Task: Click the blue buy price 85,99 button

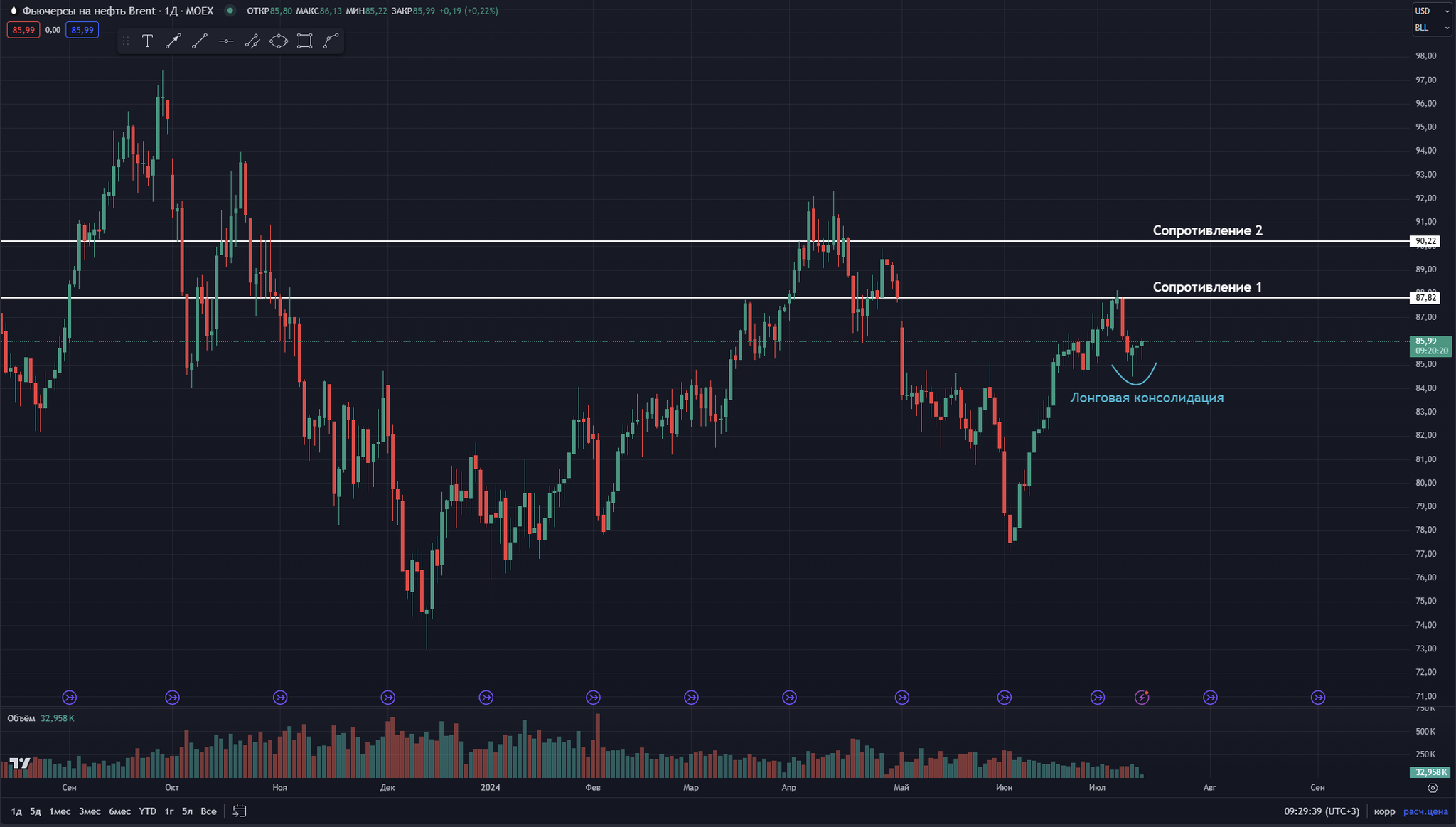Action: [x=82, y=30]
